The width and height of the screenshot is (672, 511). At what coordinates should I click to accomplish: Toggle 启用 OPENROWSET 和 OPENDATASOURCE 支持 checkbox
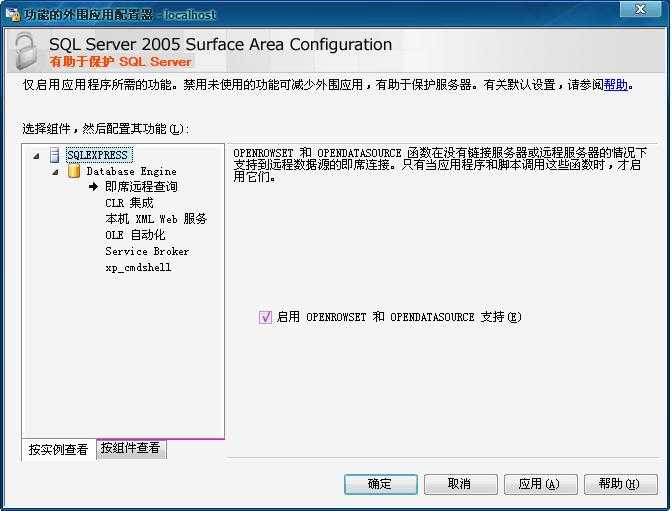tap(265, 317)
